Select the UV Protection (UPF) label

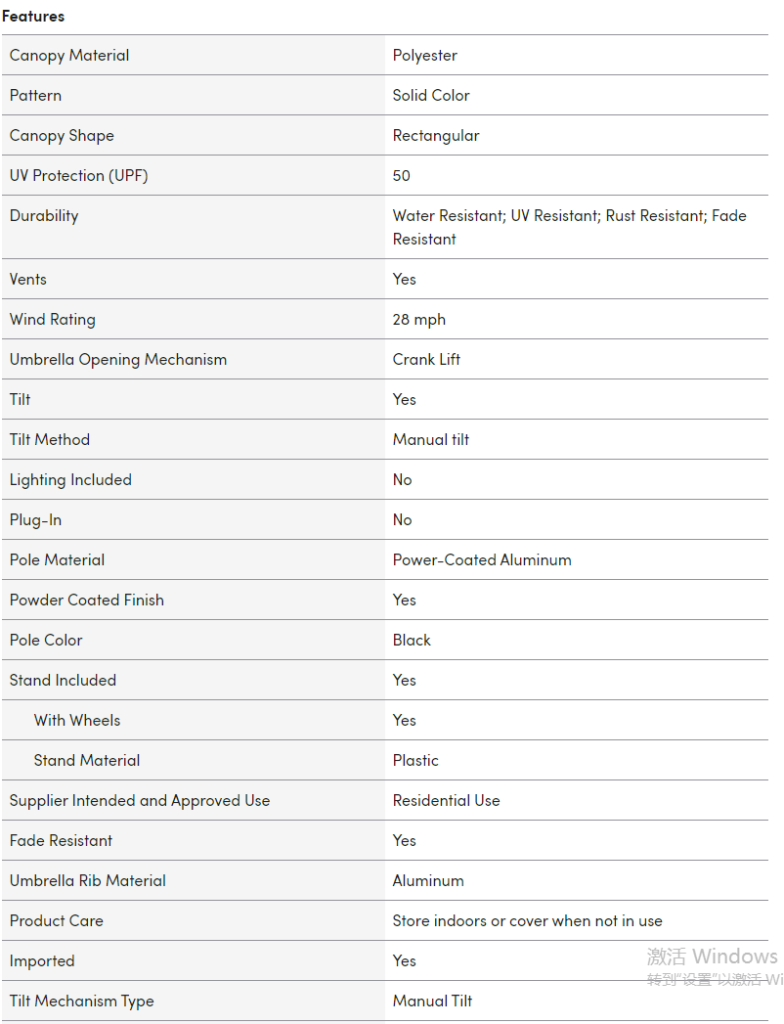tap(79, 175)
